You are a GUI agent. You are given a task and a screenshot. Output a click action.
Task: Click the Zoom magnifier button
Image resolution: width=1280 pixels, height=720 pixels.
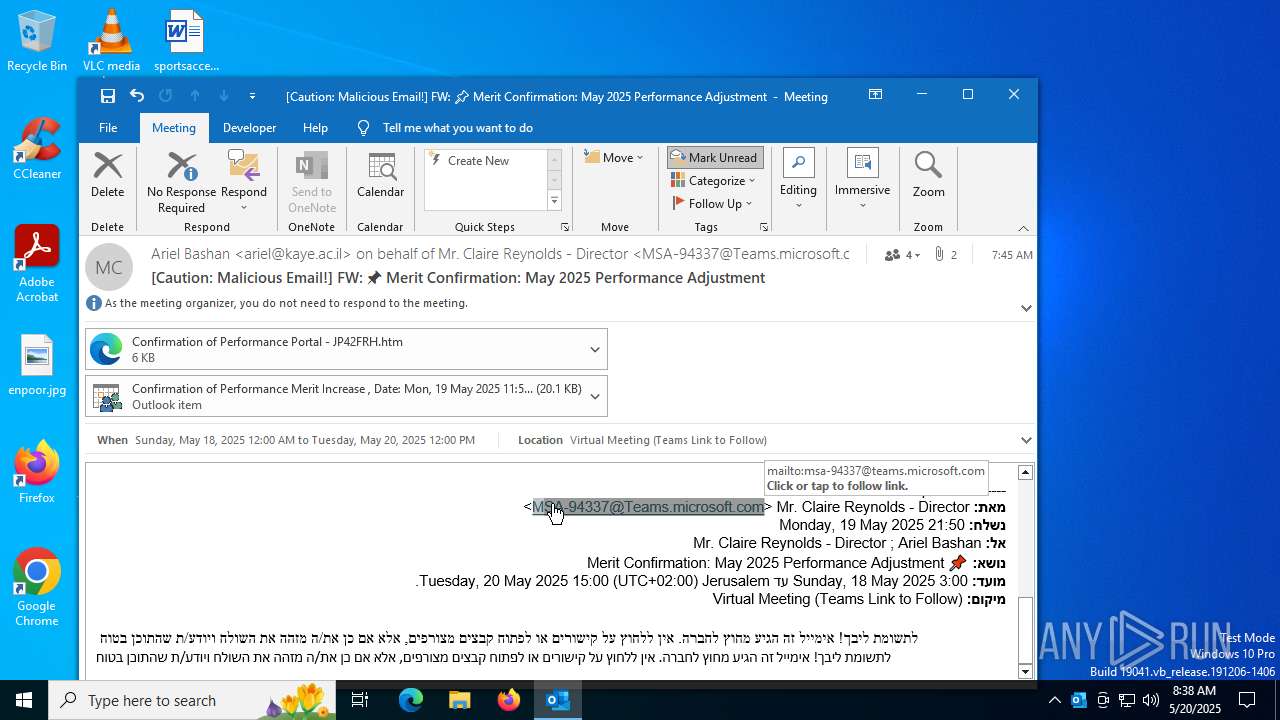tap(928, 176)
